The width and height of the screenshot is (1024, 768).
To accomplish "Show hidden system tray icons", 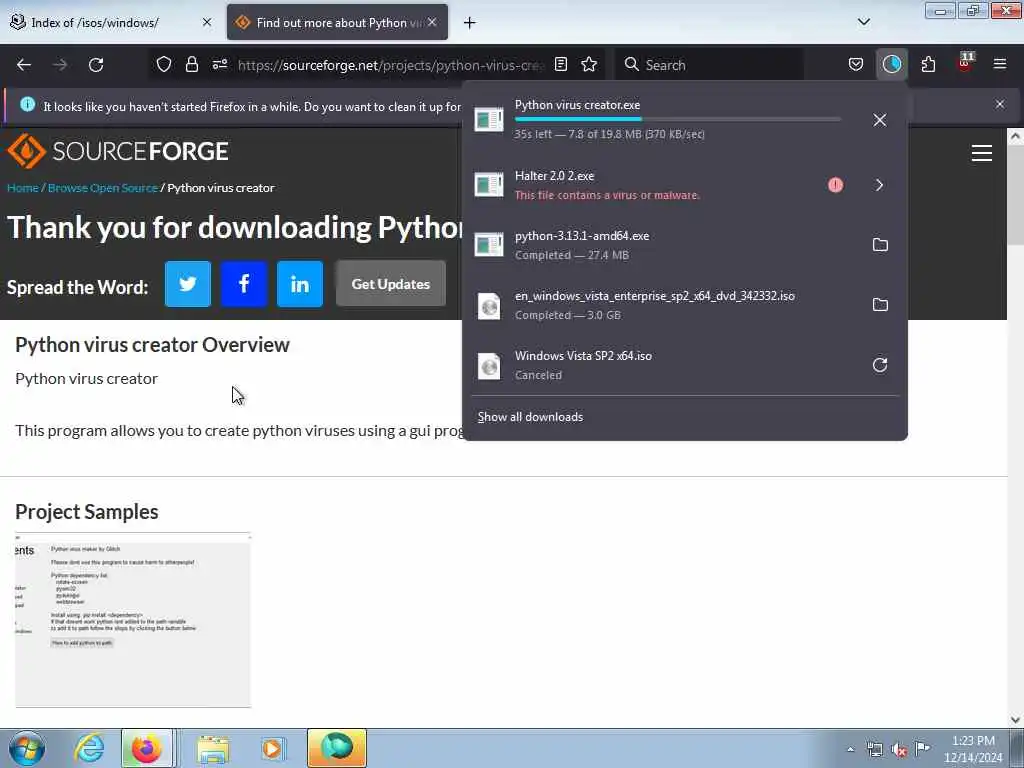I will click(x=850, y=749).
